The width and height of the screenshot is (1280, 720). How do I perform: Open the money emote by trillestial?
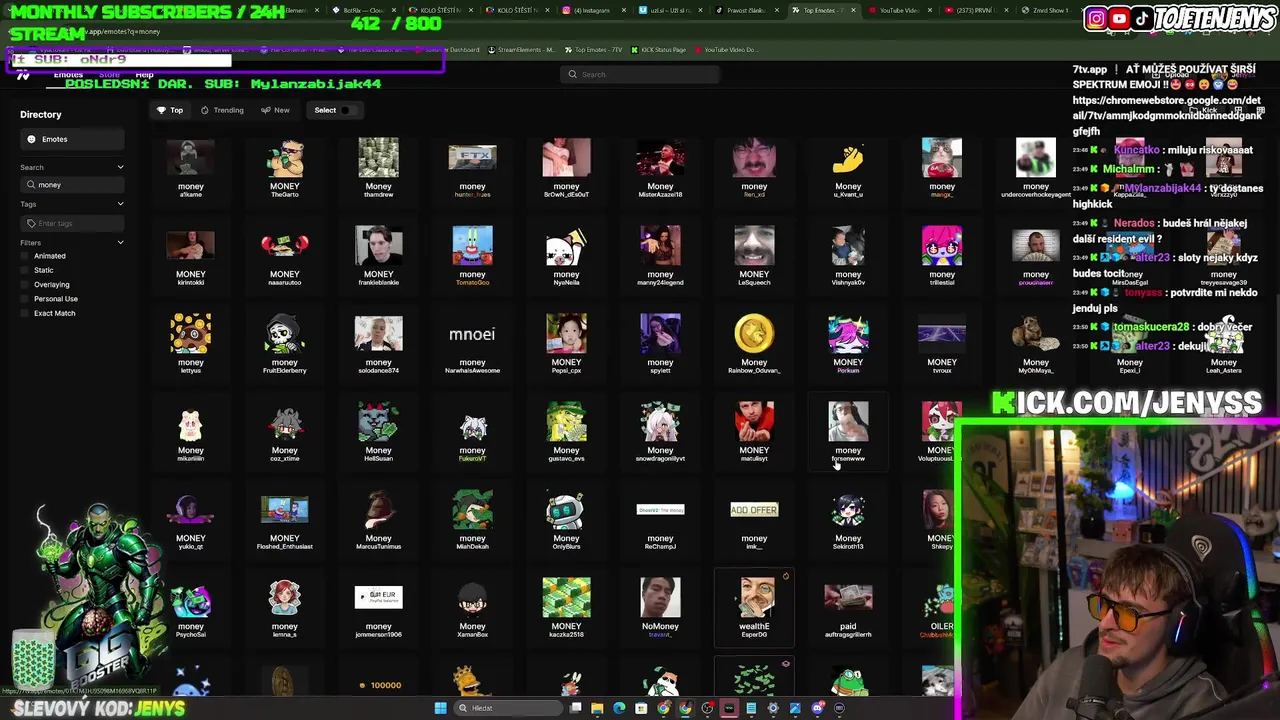(x=942, y=255)
